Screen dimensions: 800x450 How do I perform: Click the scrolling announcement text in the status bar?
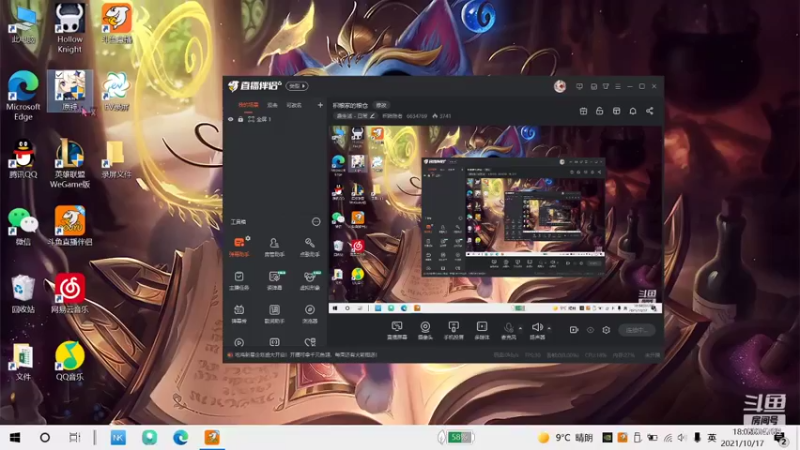pos(306,355)
